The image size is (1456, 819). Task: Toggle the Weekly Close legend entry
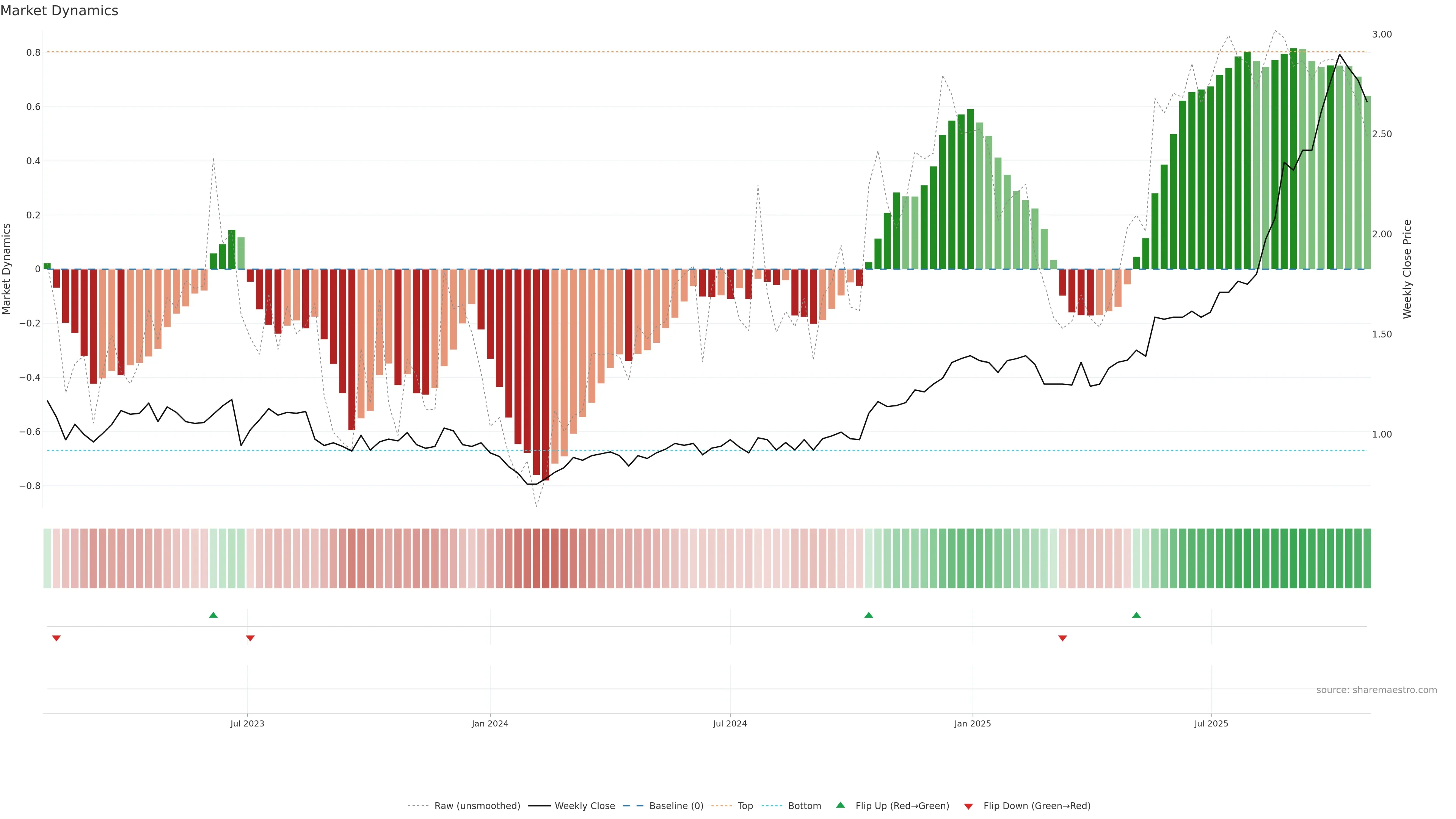pos(584,806)
